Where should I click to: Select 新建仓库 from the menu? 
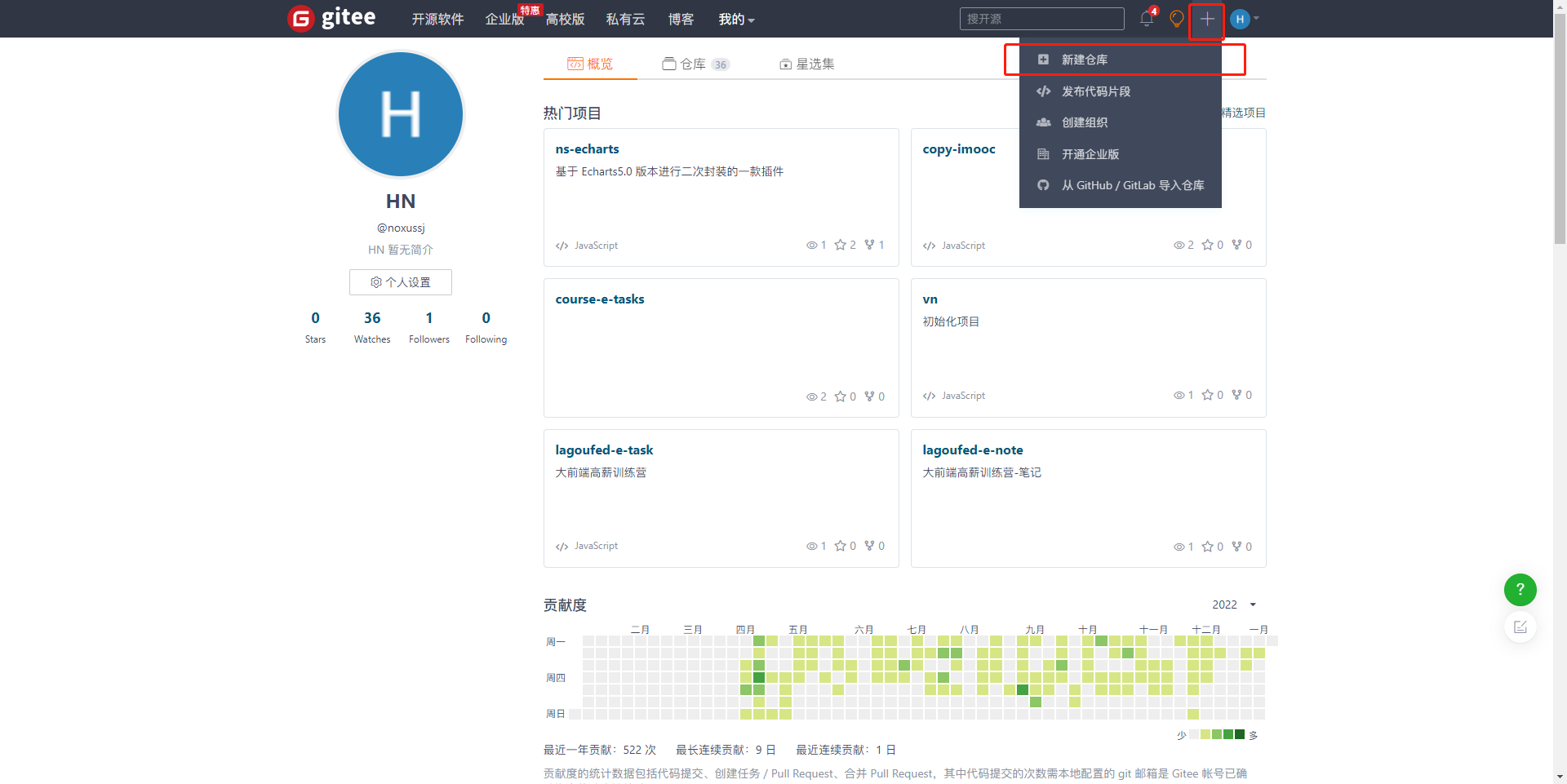(x=1121, y=60)
